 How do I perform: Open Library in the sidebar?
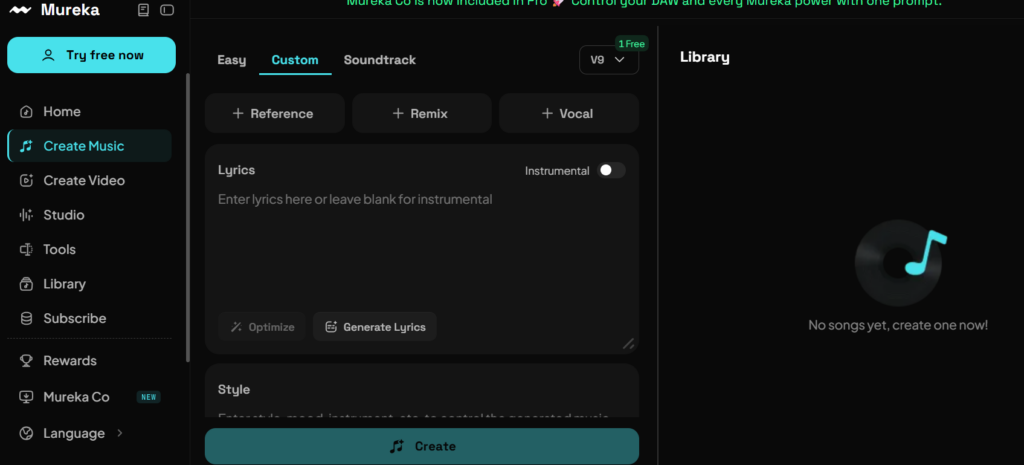point(89,284)
